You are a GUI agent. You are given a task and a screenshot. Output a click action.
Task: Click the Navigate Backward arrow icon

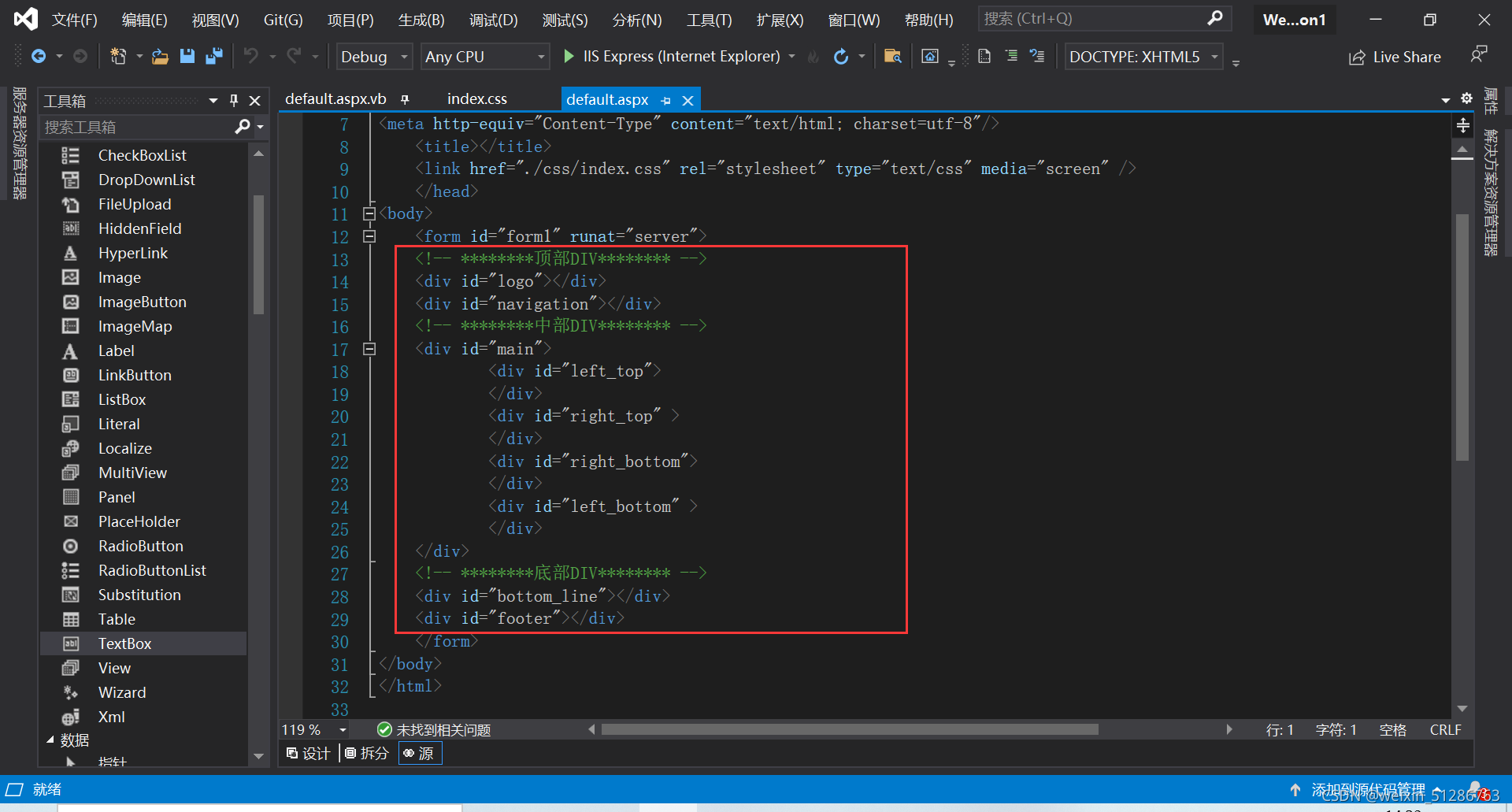38,56
